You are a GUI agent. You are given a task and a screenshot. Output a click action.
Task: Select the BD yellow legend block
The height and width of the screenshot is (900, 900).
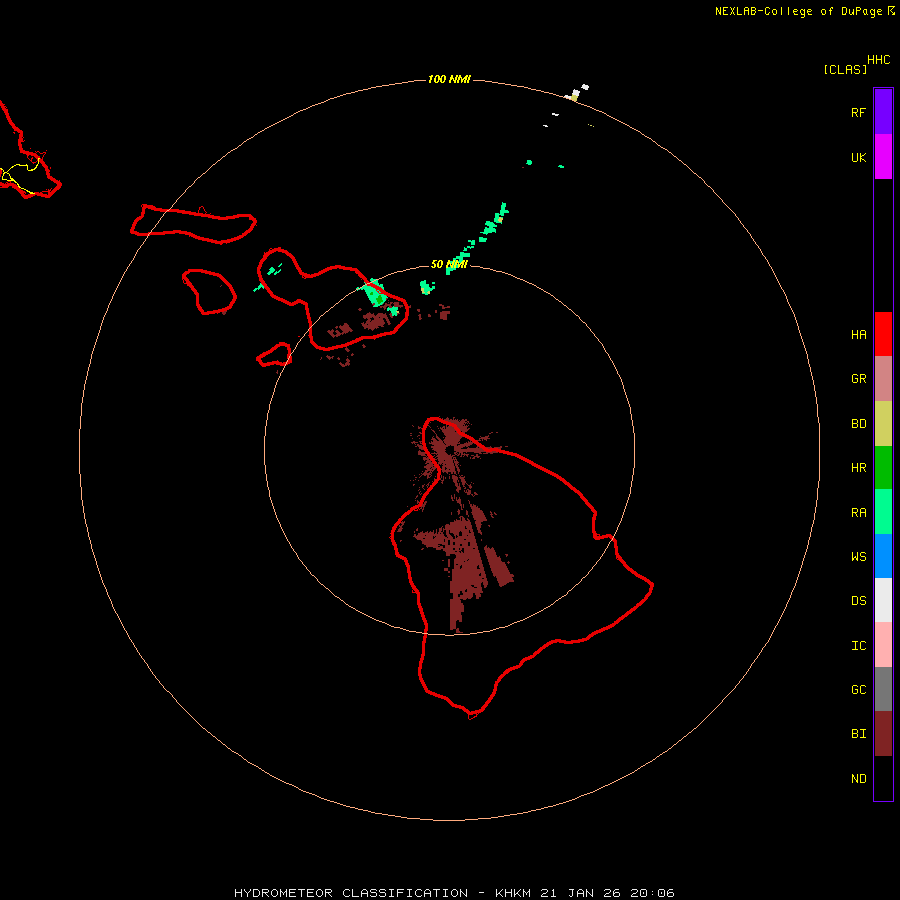(x=883, y=423)
